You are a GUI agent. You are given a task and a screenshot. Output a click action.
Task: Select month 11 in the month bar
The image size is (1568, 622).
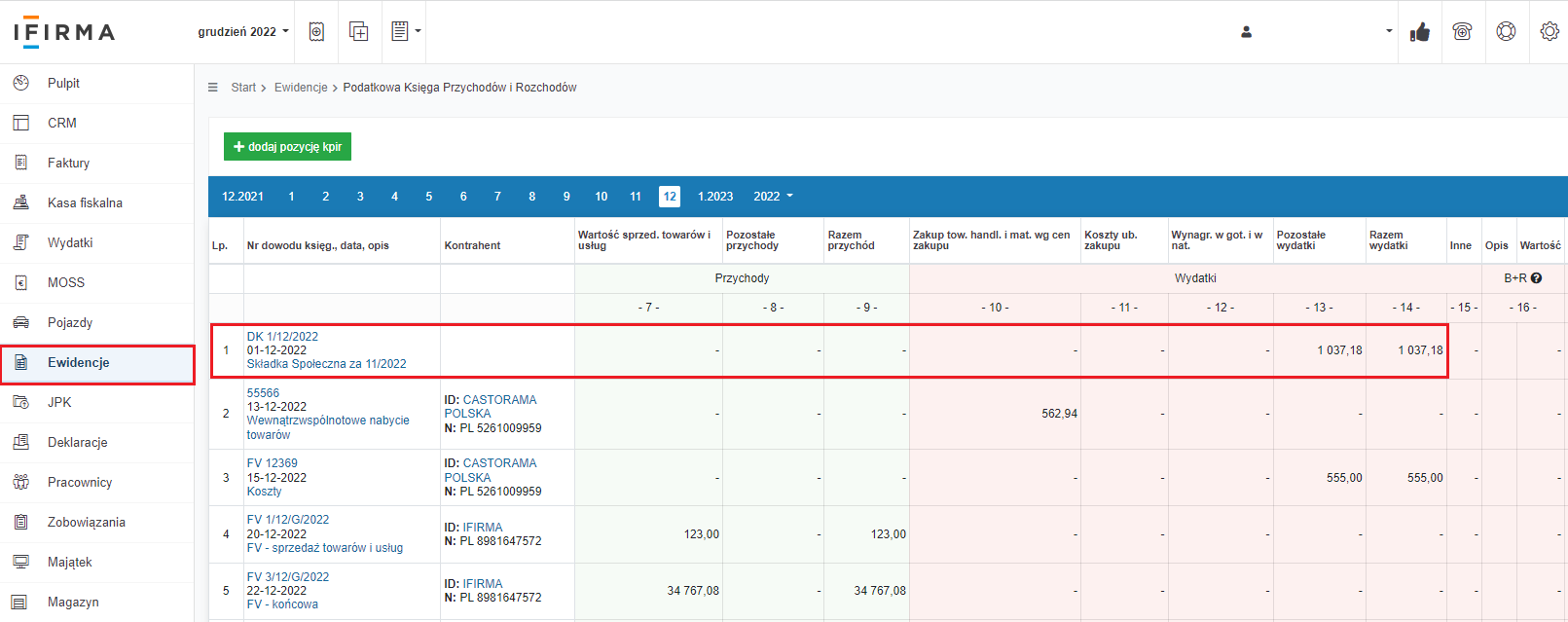point(636,197)
